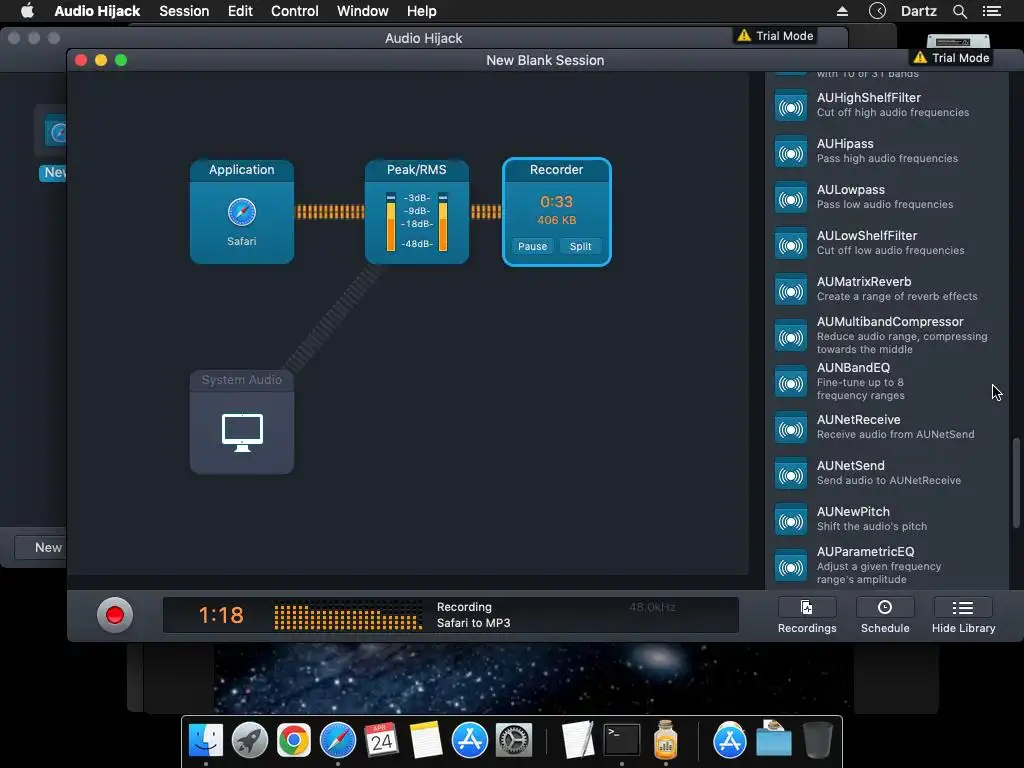Select the AUMatrixReverb effect icon
This screenshot has width=1024, height=768.
[791, 291]
